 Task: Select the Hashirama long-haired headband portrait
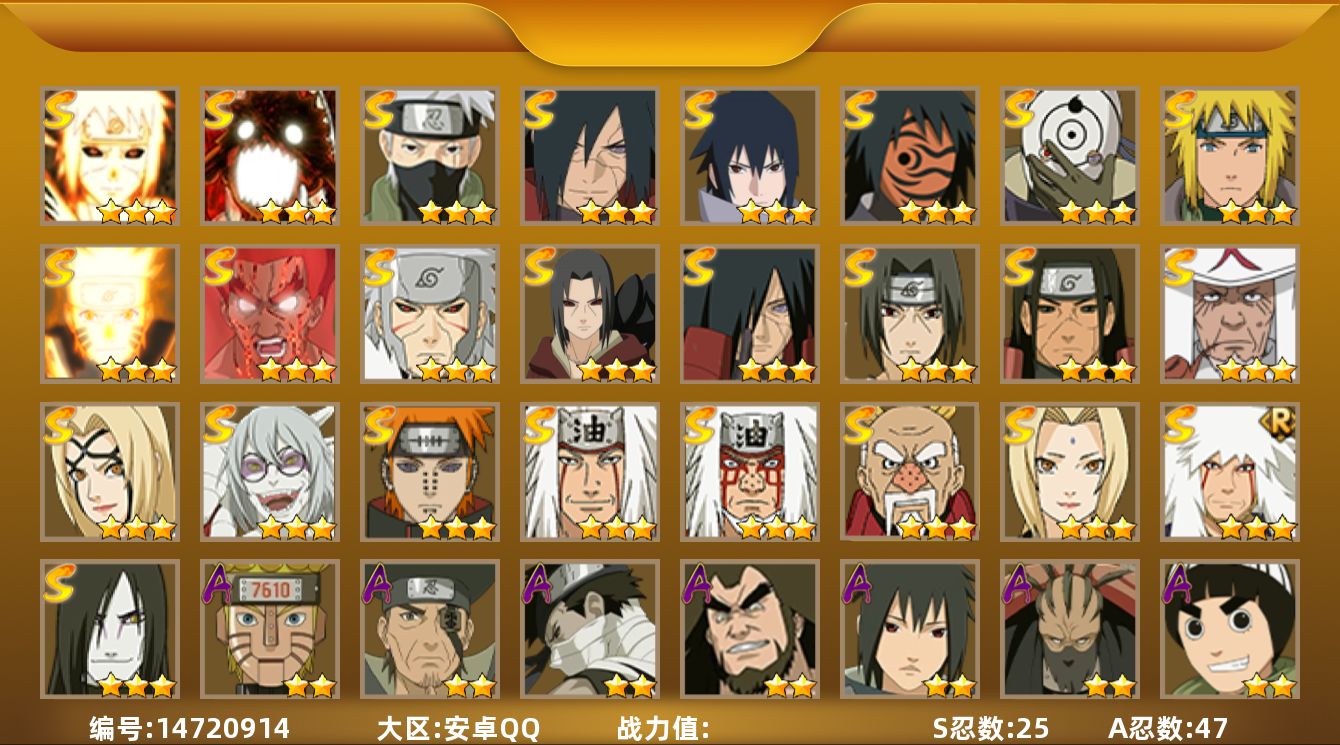[x=1069, y=313]
